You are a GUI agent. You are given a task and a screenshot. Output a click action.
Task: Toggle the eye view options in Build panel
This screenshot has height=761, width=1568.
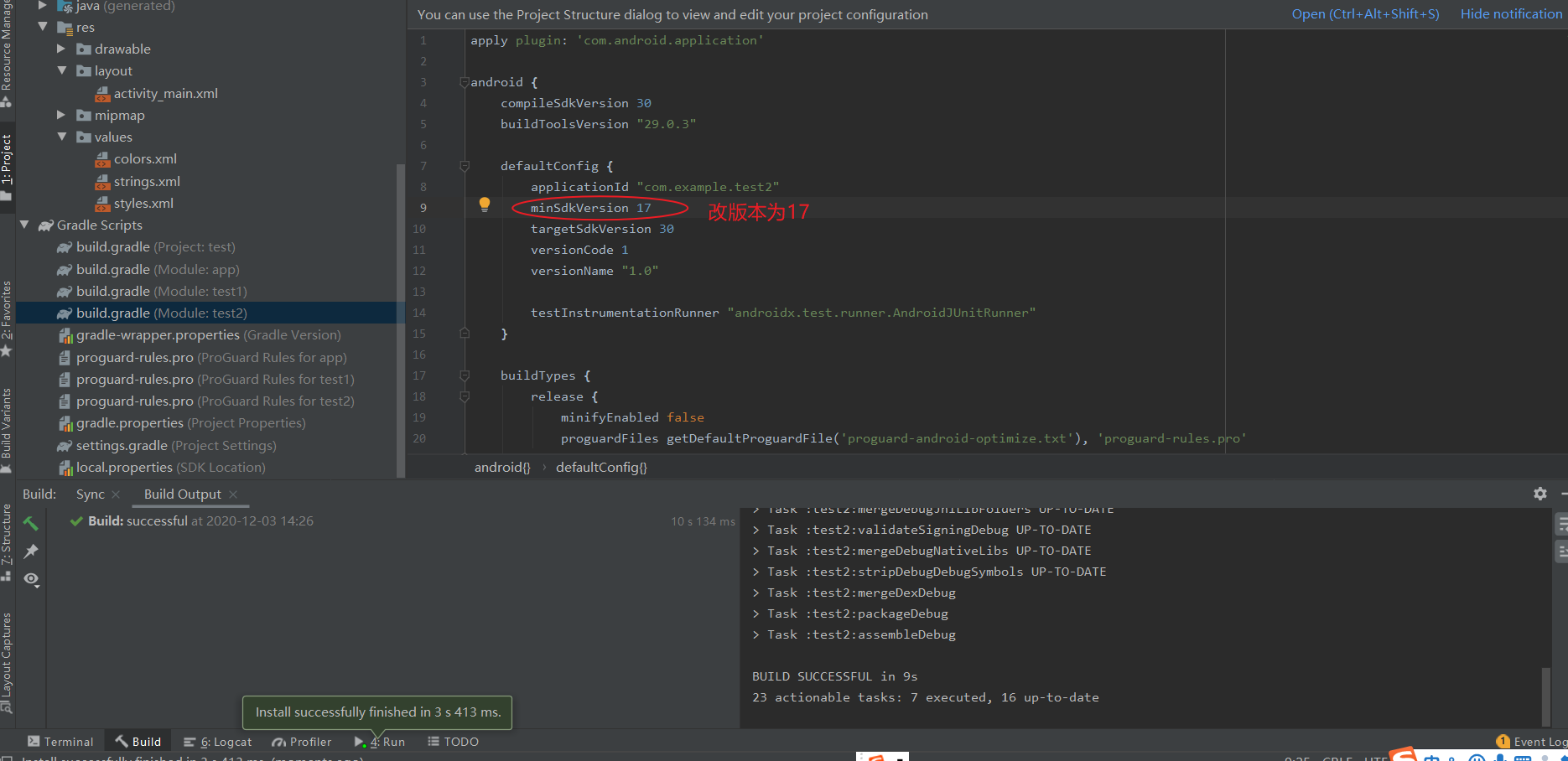(32, 579)
